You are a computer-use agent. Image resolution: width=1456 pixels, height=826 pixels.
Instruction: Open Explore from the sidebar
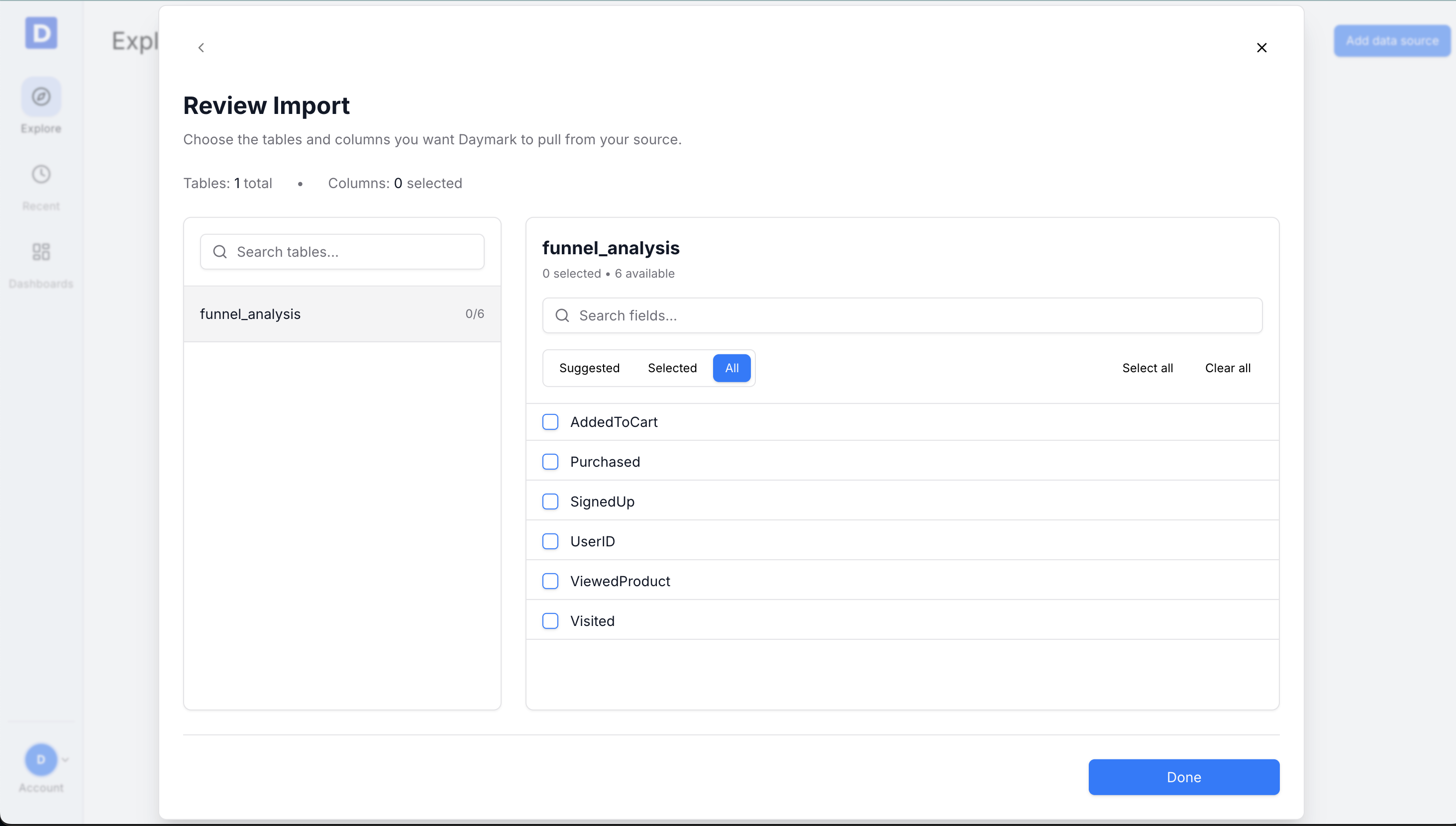41,105
